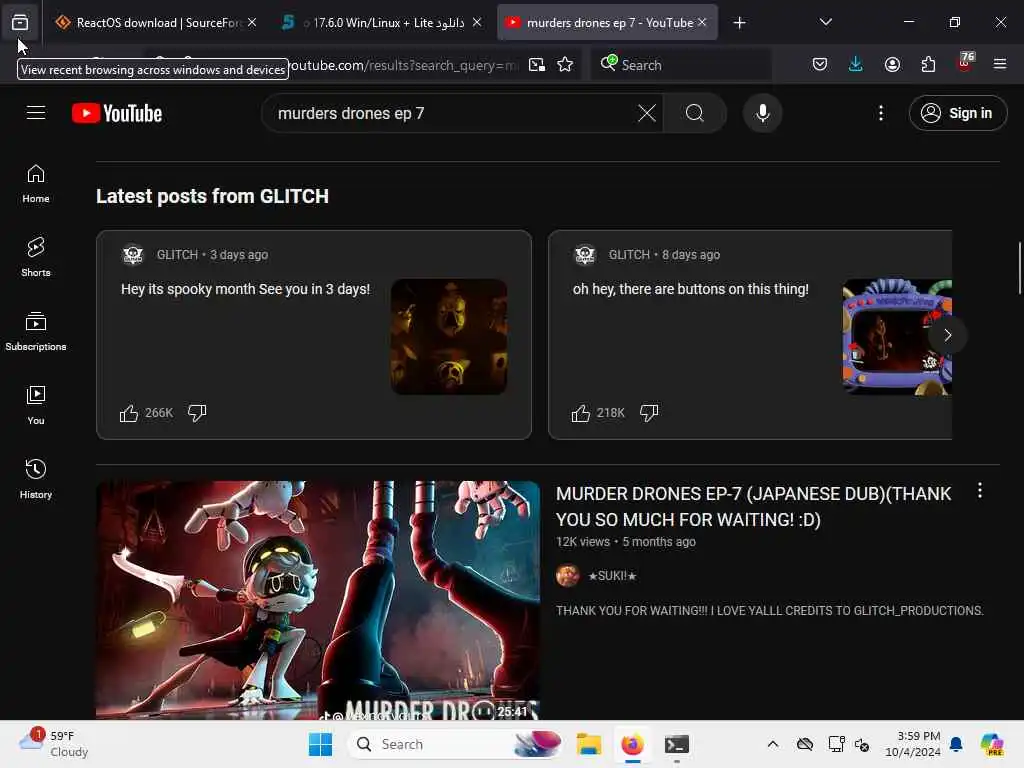Click GLITCH avatar on 3 days ago post
Viewport: 1024px width, 768px height.
point(133,255)
